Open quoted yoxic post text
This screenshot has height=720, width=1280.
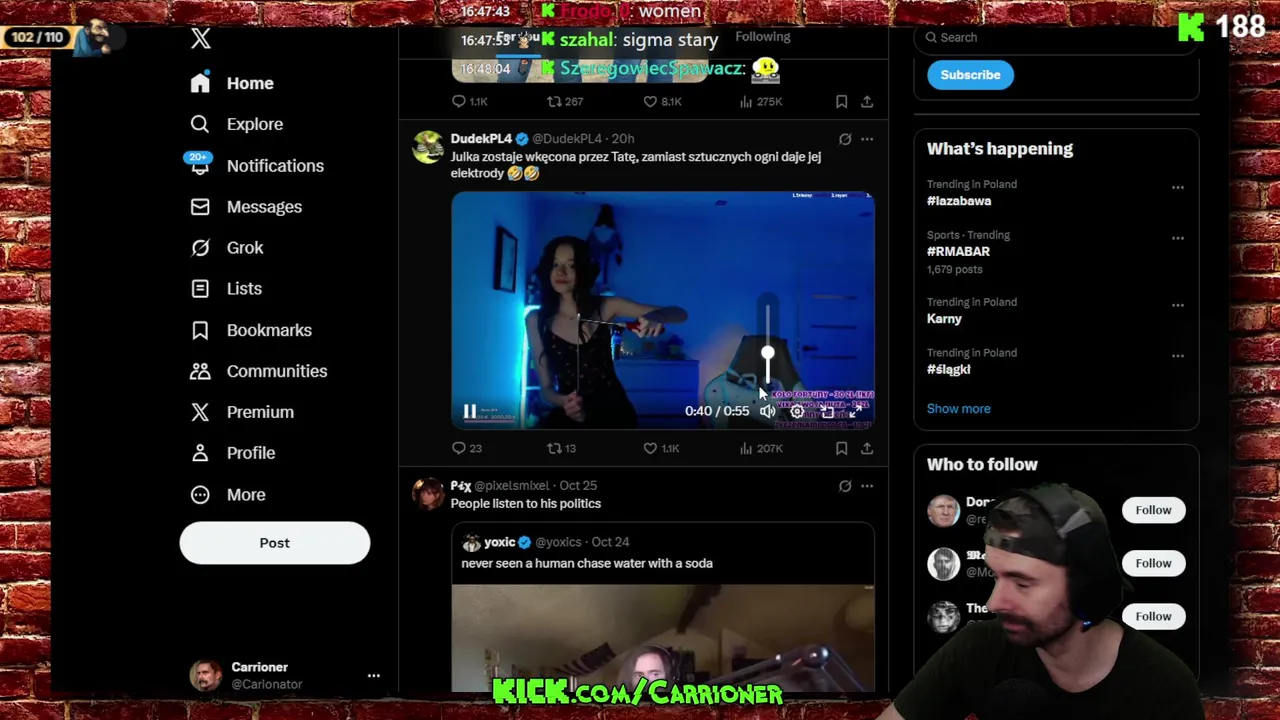pyautogui.click(x=587, y=564)
